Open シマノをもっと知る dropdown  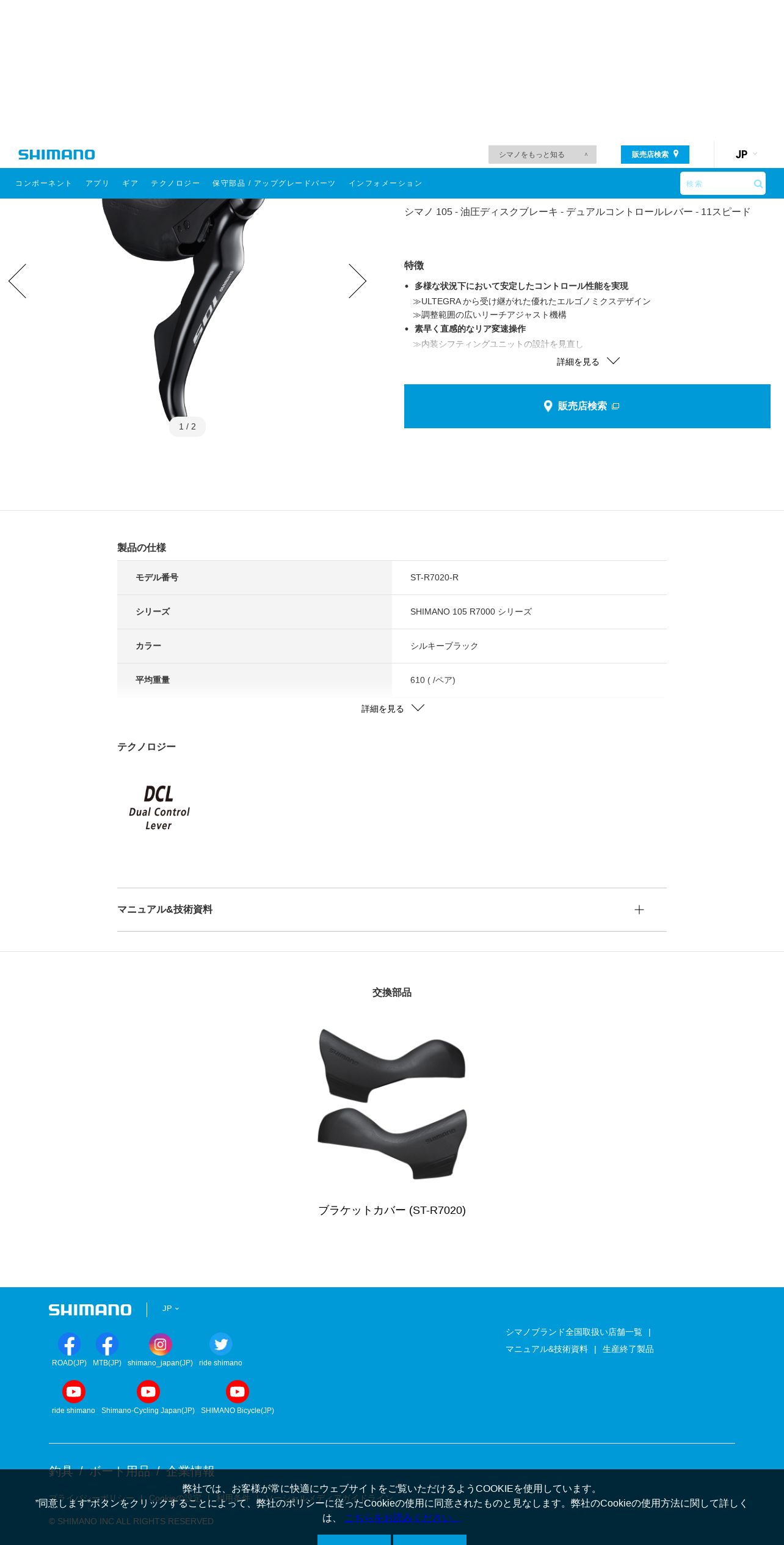tap(542, 155)
